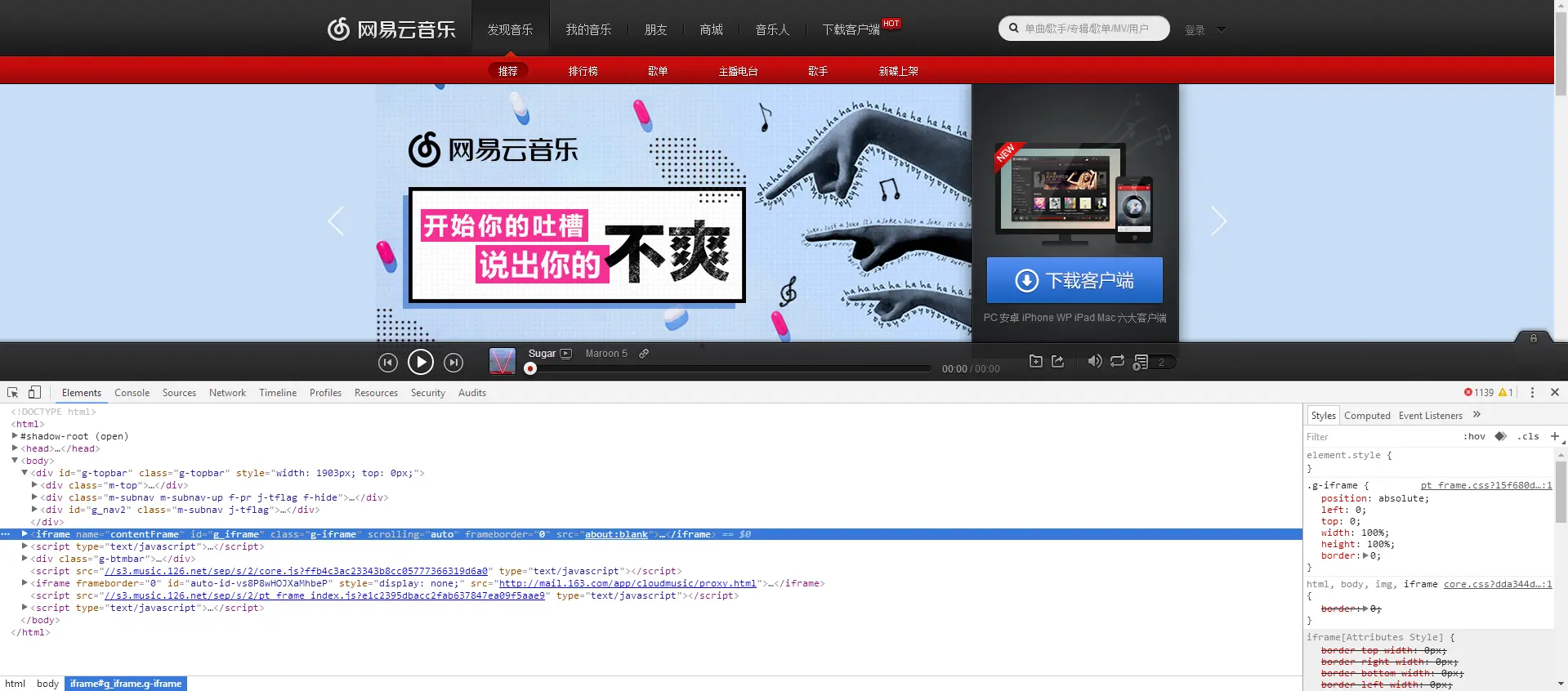Collapse the g-topbar div node

[x=25, y=473]
